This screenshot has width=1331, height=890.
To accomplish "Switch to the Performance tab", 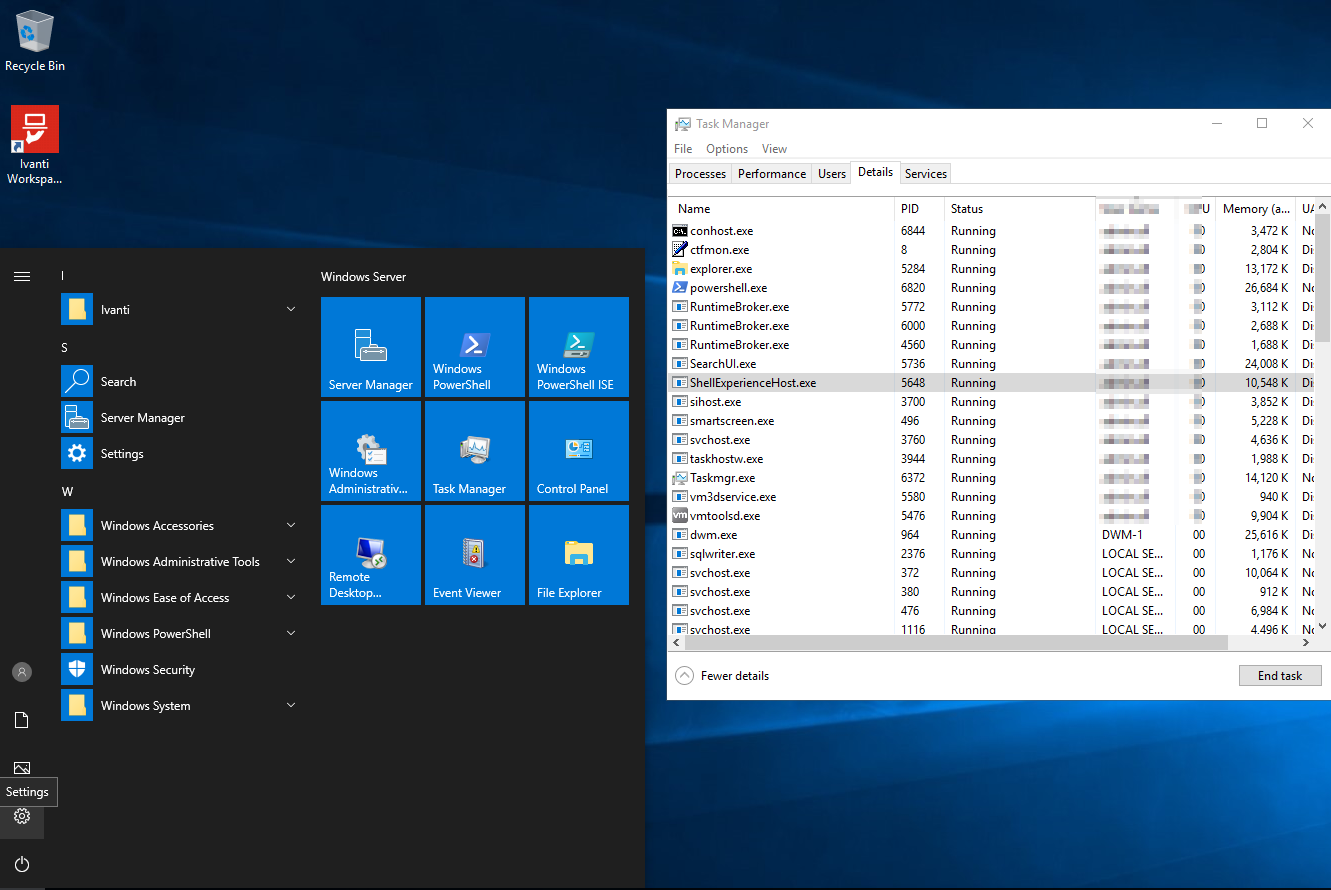I will [771, 172].
